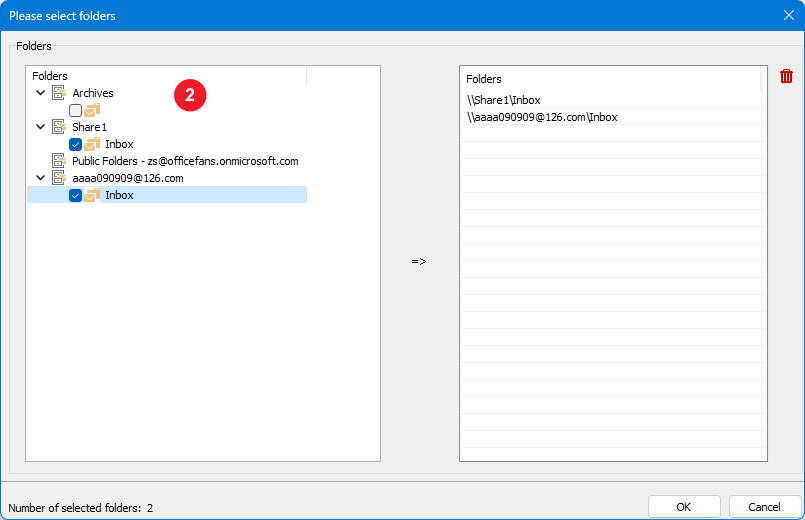Uncheck the Share1 Inbox checkbox

point(76,144)
